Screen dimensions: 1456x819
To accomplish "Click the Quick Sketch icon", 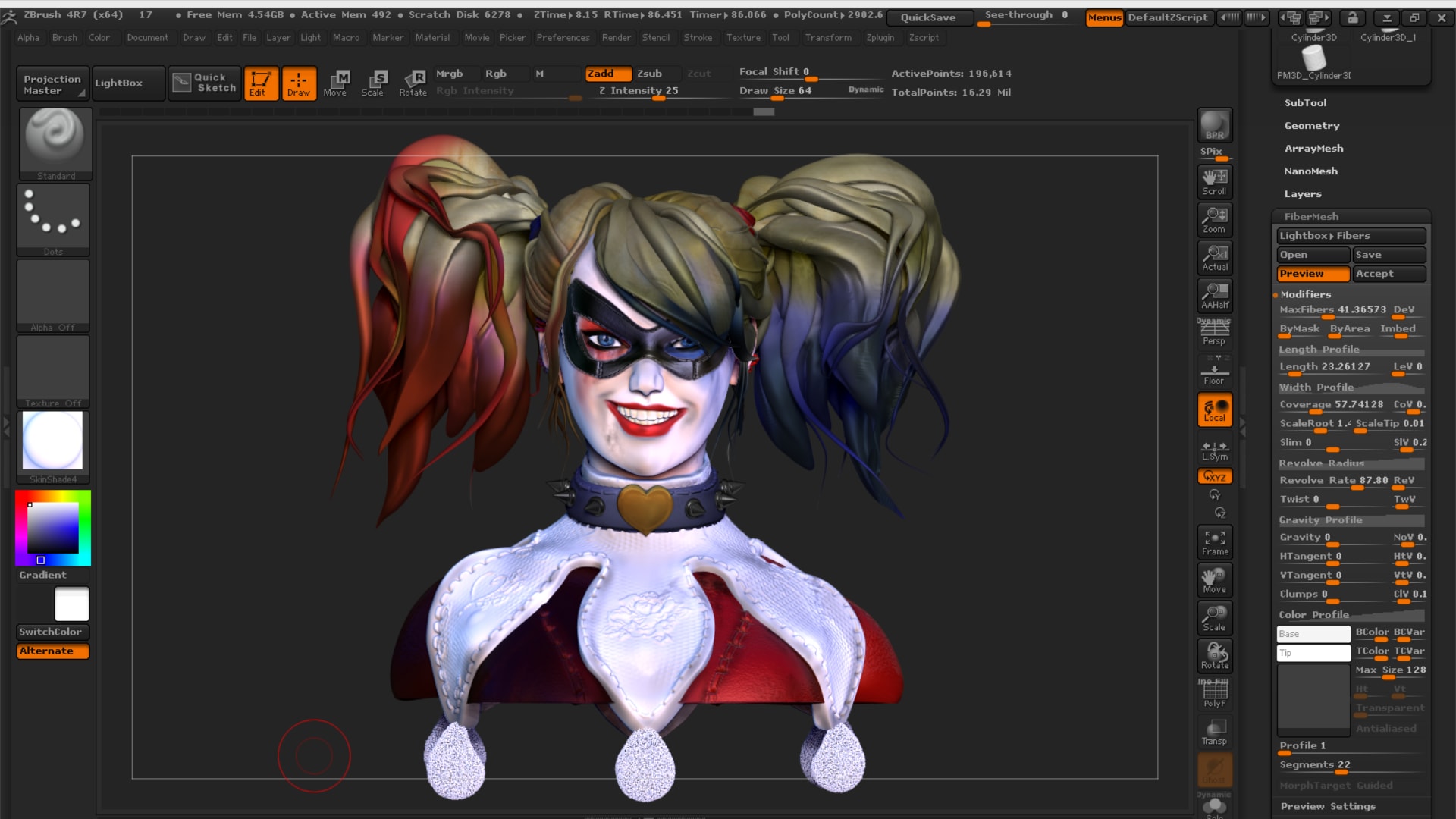I will coord(205,83).
